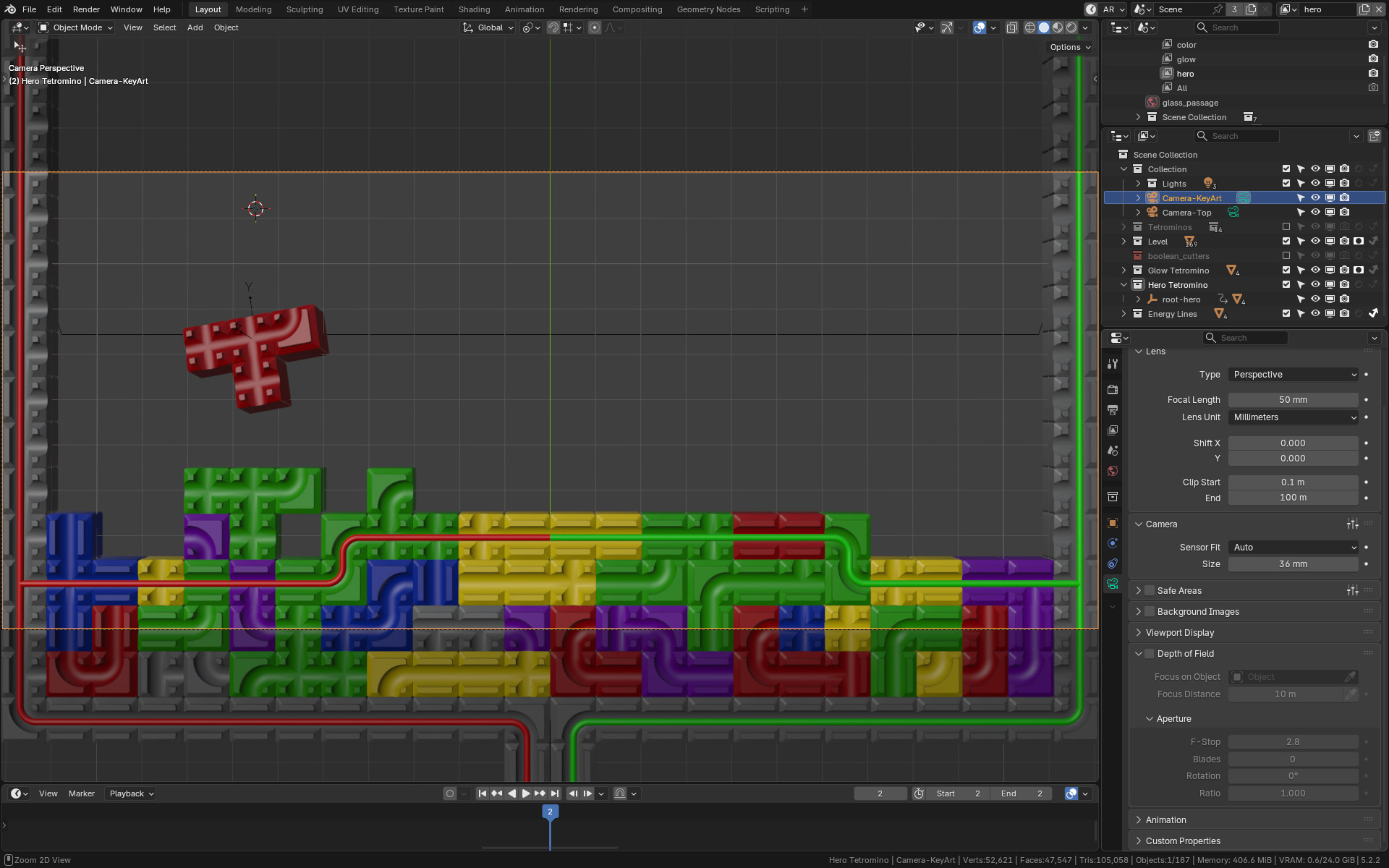Hide Lights collection in viewport

click(x=1315, y=184)
